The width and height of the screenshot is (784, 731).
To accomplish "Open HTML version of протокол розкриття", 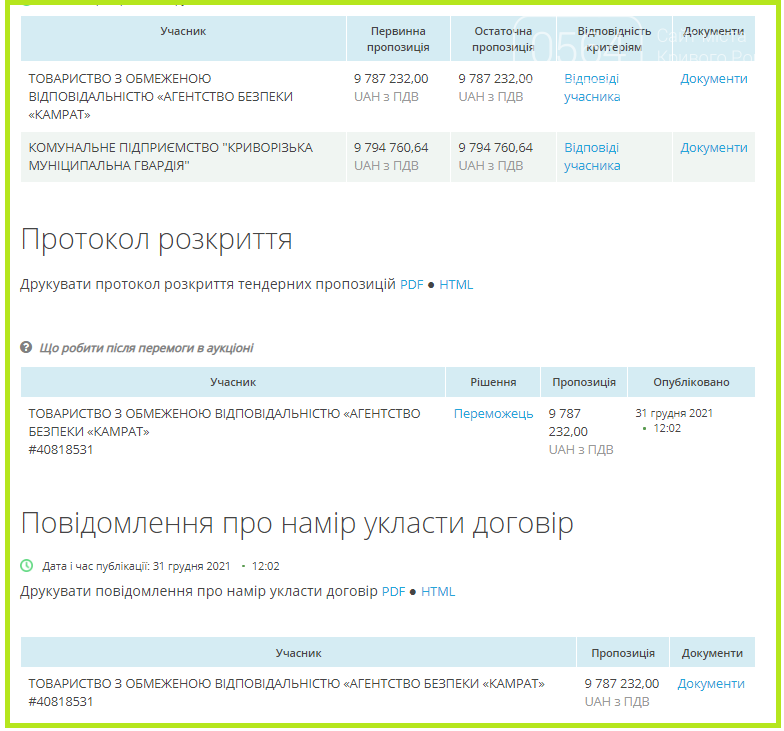I will click(x=456, y=284).
